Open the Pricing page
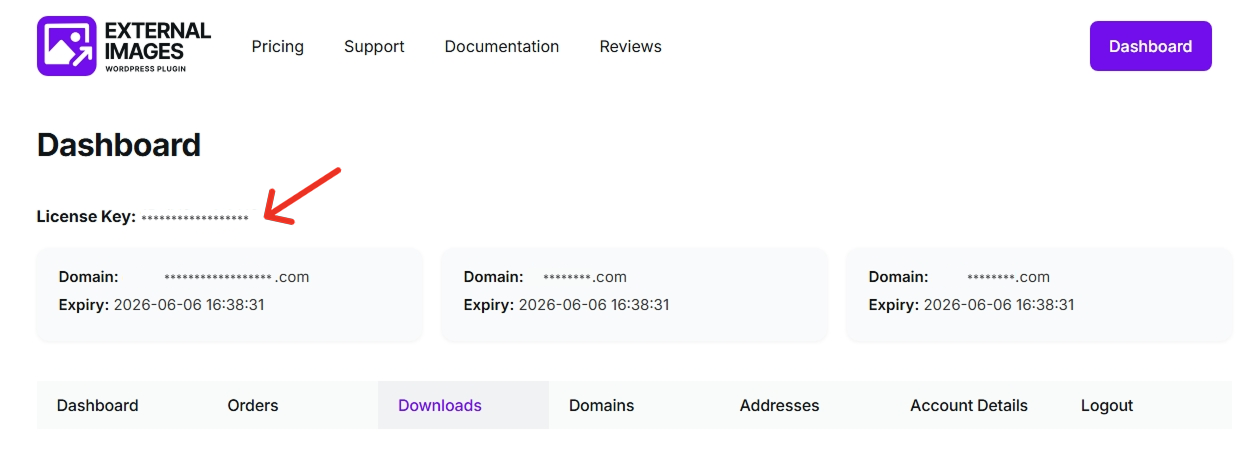The width and height of the screenshot is (1257, 463). click(x=278, y=47)
